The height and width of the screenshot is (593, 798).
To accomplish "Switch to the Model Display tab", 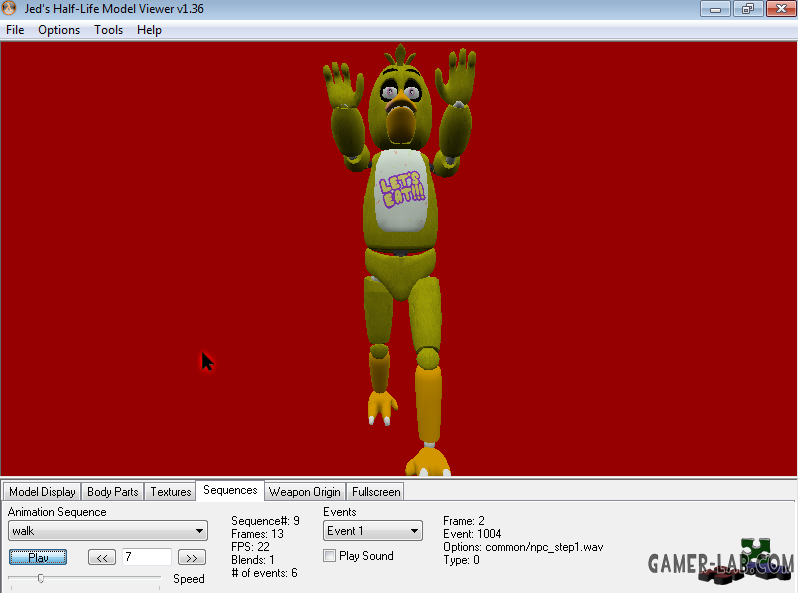I will (x=42, y=492).
